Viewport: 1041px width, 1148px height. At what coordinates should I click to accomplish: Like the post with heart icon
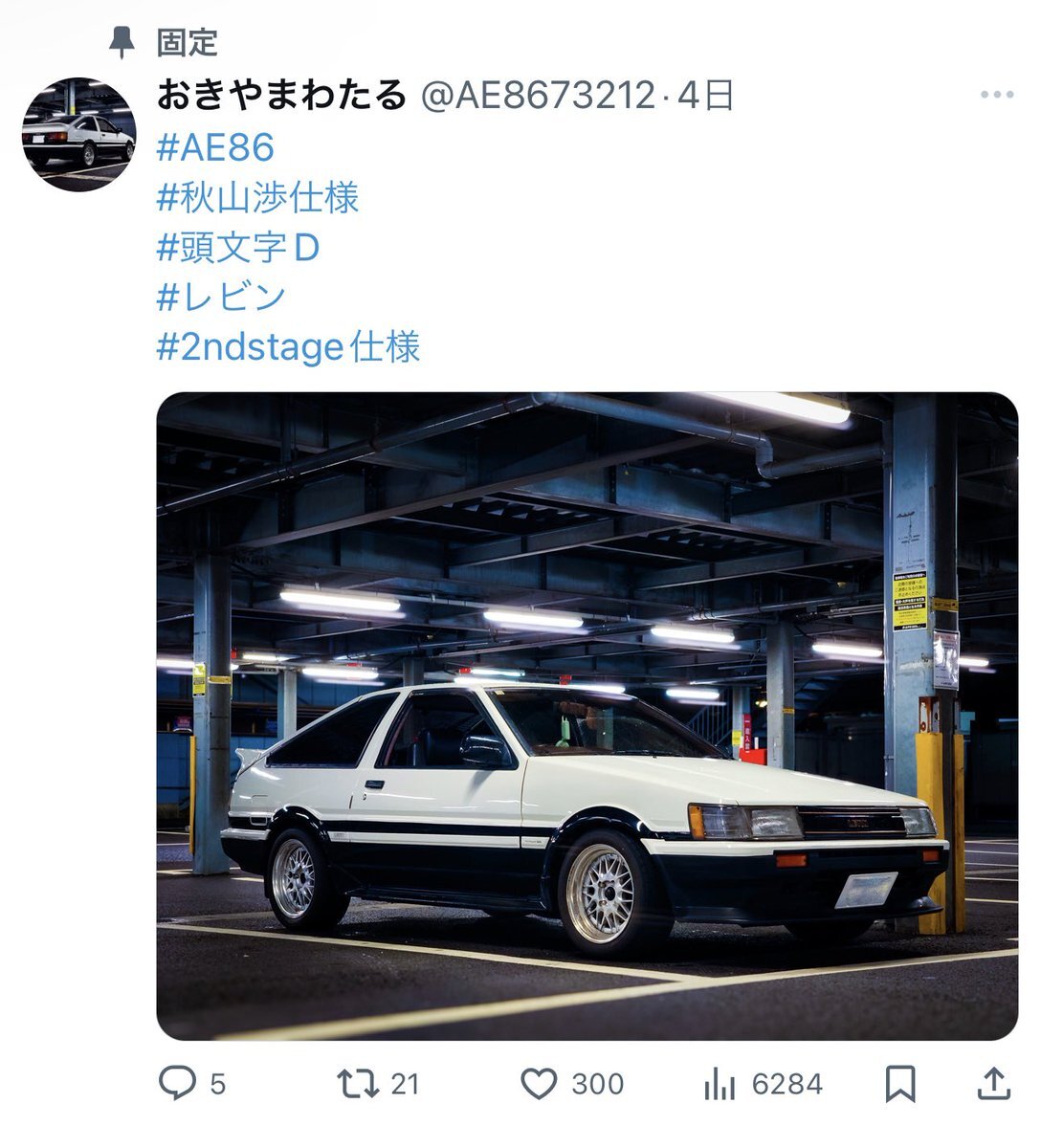point(539,1083)
